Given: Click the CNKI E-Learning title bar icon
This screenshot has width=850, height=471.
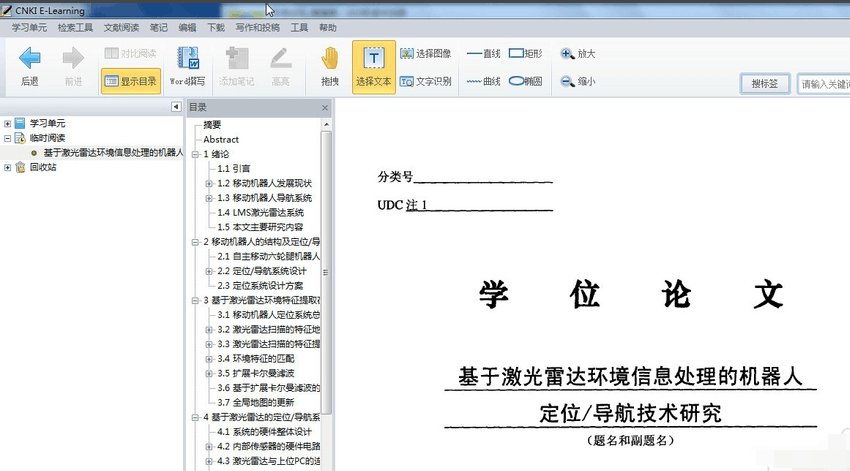Looking at the screenshot, I should [x=6, y=10].
